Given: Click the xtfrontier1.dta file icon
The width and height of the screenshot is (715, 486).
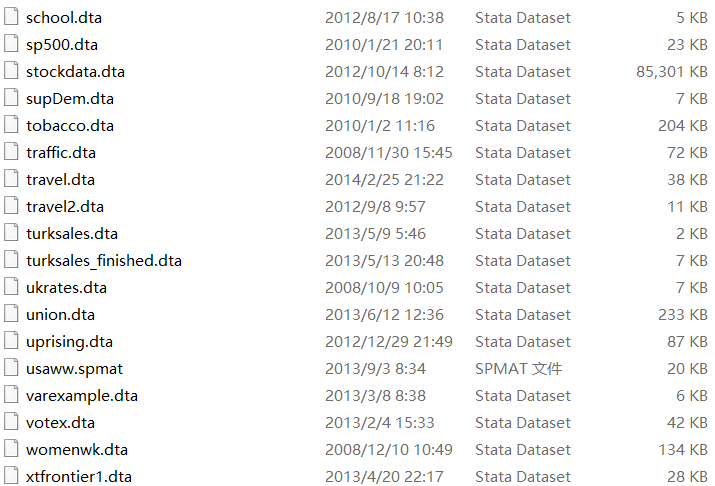Looking at the screenshot, I should pyautogui.click(x=10, y=476).
